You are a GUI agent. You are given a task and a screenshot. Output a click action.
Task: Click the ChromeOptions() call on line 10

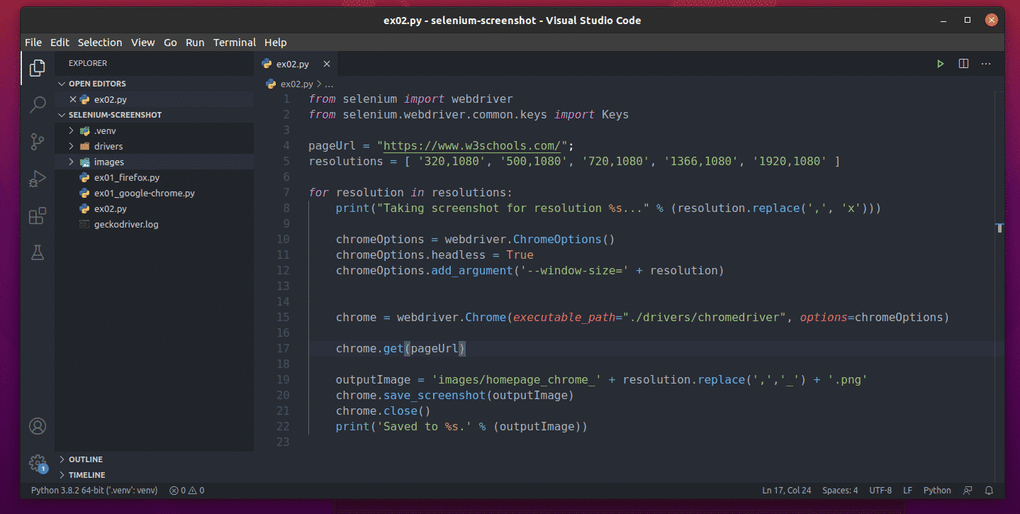coord(563,239)
